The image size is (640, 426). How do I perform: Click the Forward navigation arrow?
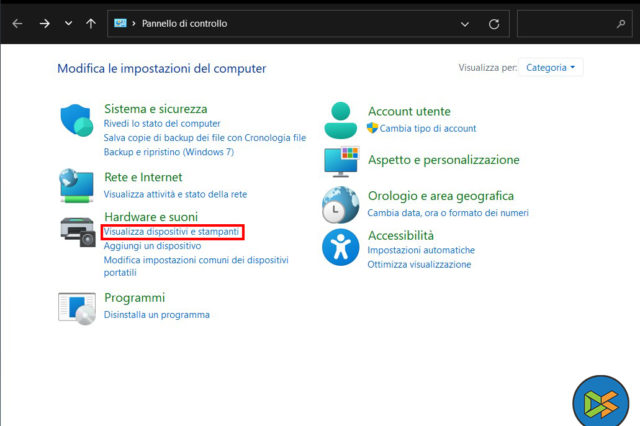(44, 24)
